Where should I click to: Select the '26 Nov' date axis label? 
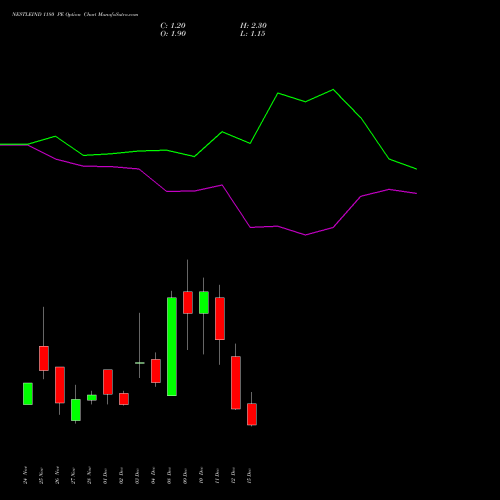tap(58, 475)
